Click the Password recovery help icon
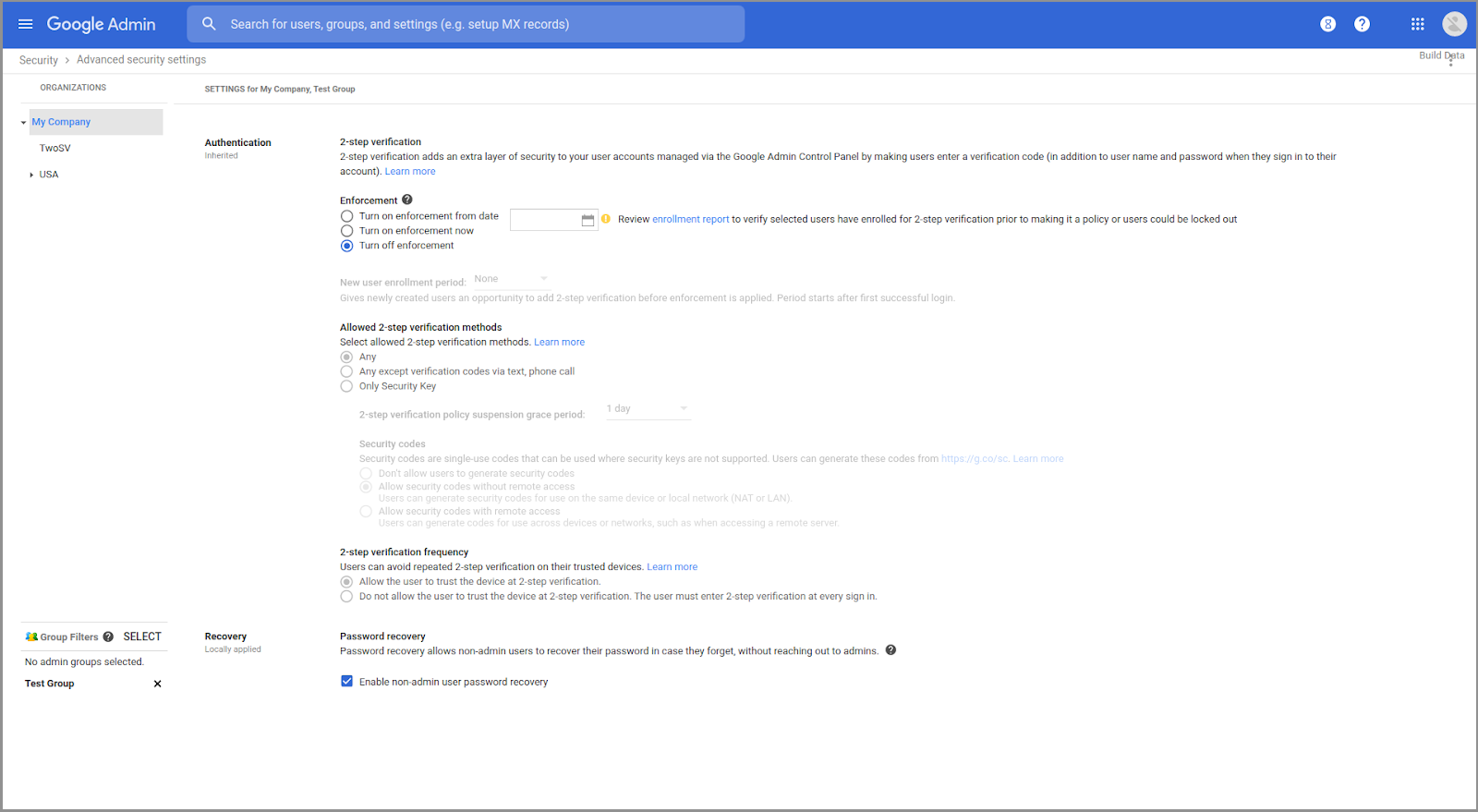 point(890,650)
